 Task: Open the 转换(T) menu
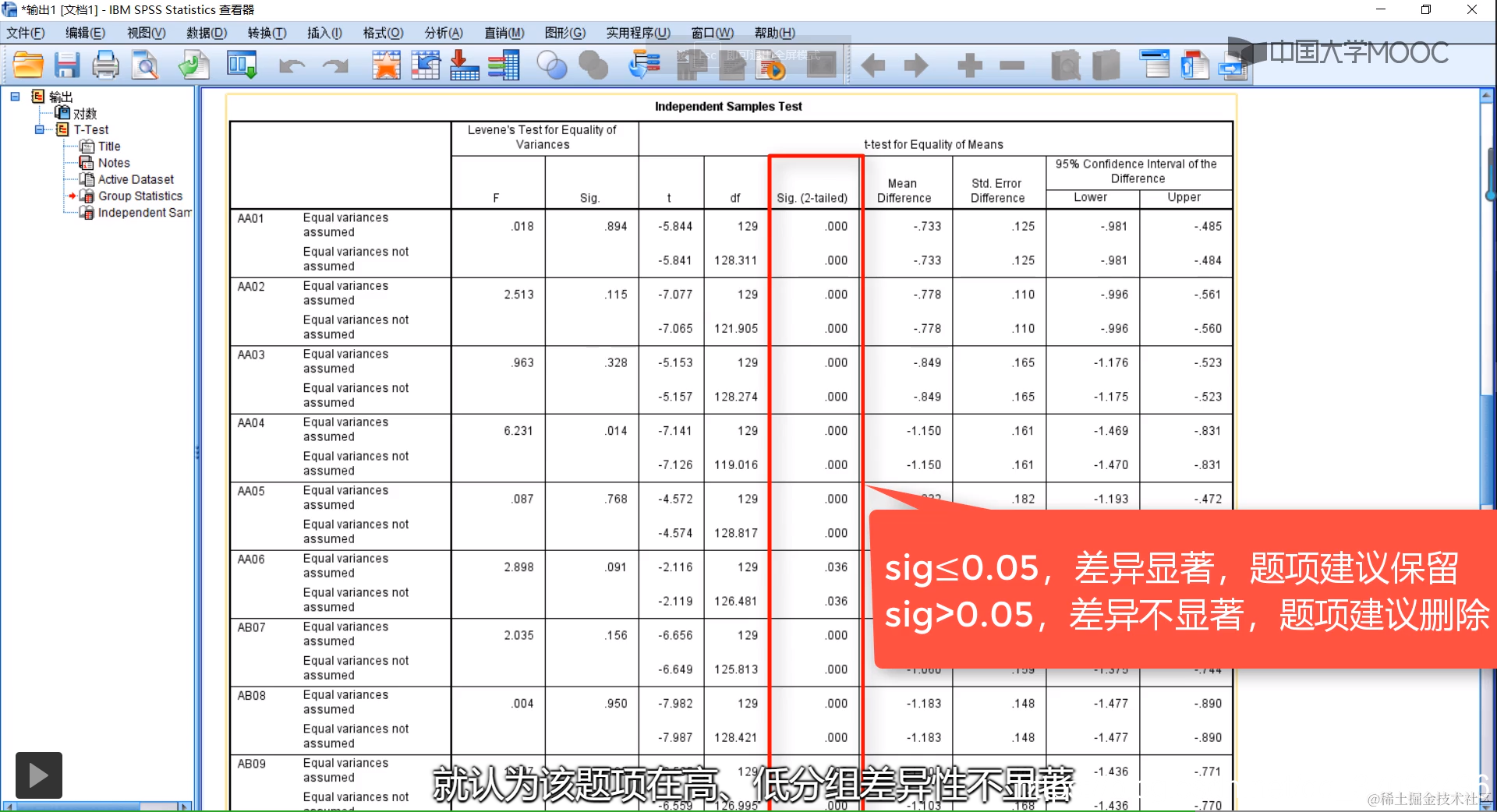coord(267,33)
